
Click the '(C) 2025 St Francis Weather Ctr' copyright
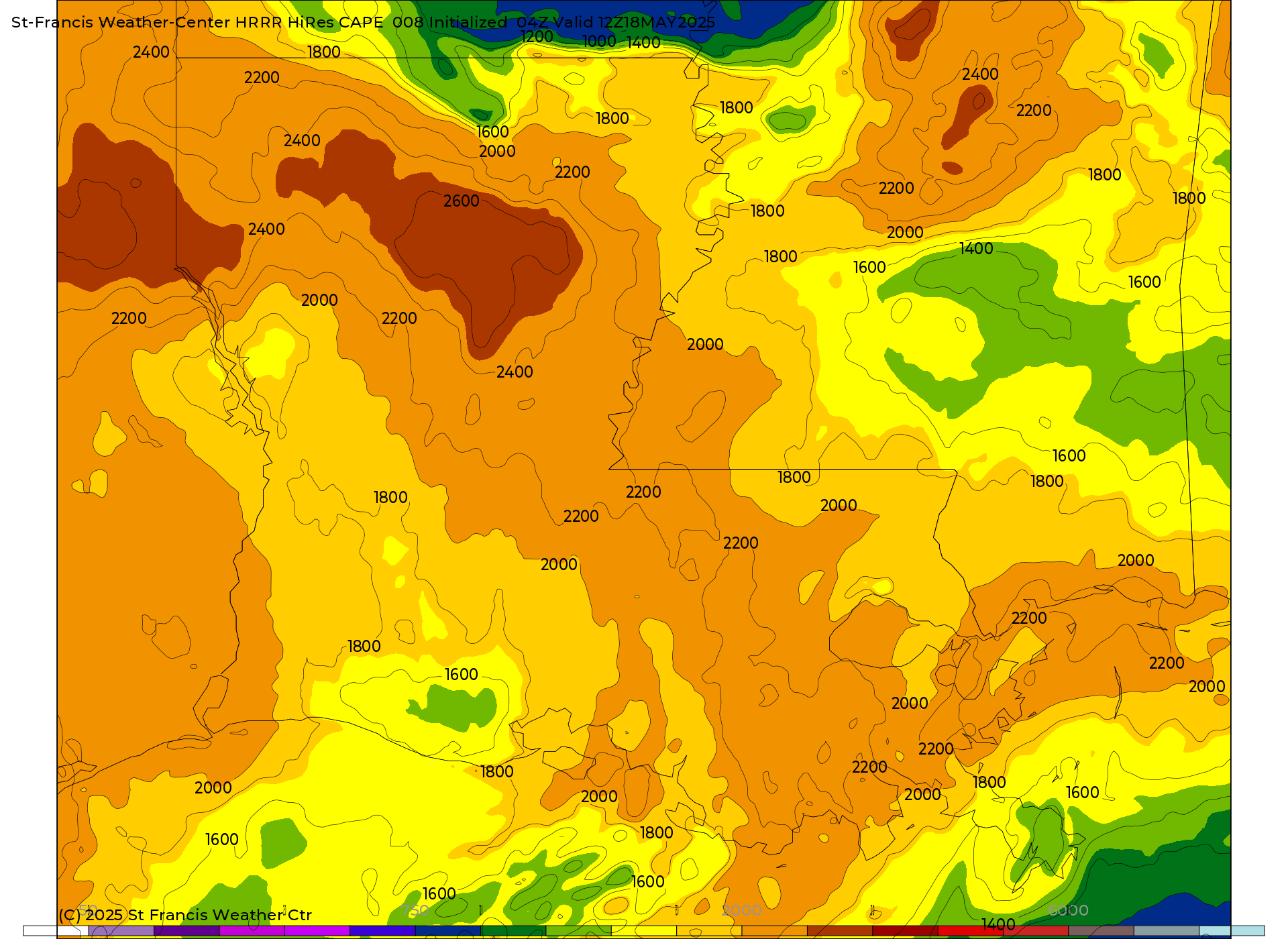click(x=185, y=915)
